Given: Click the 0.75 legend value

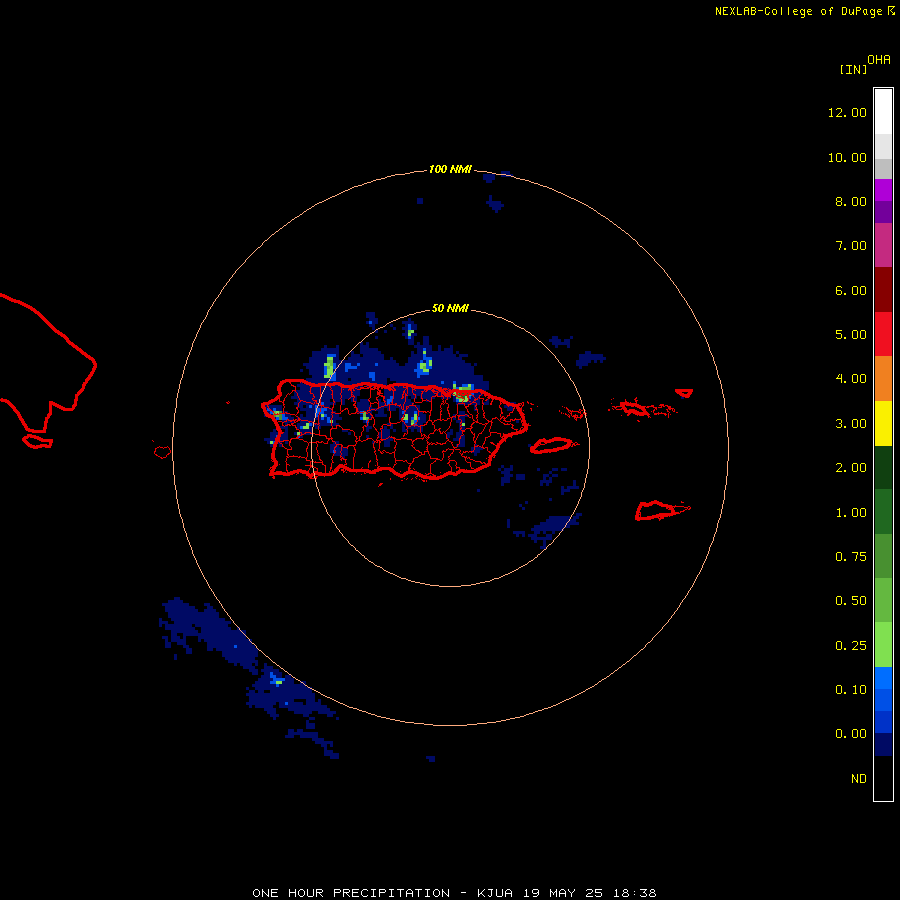Looking at the screenshot, I should point(851,557).
